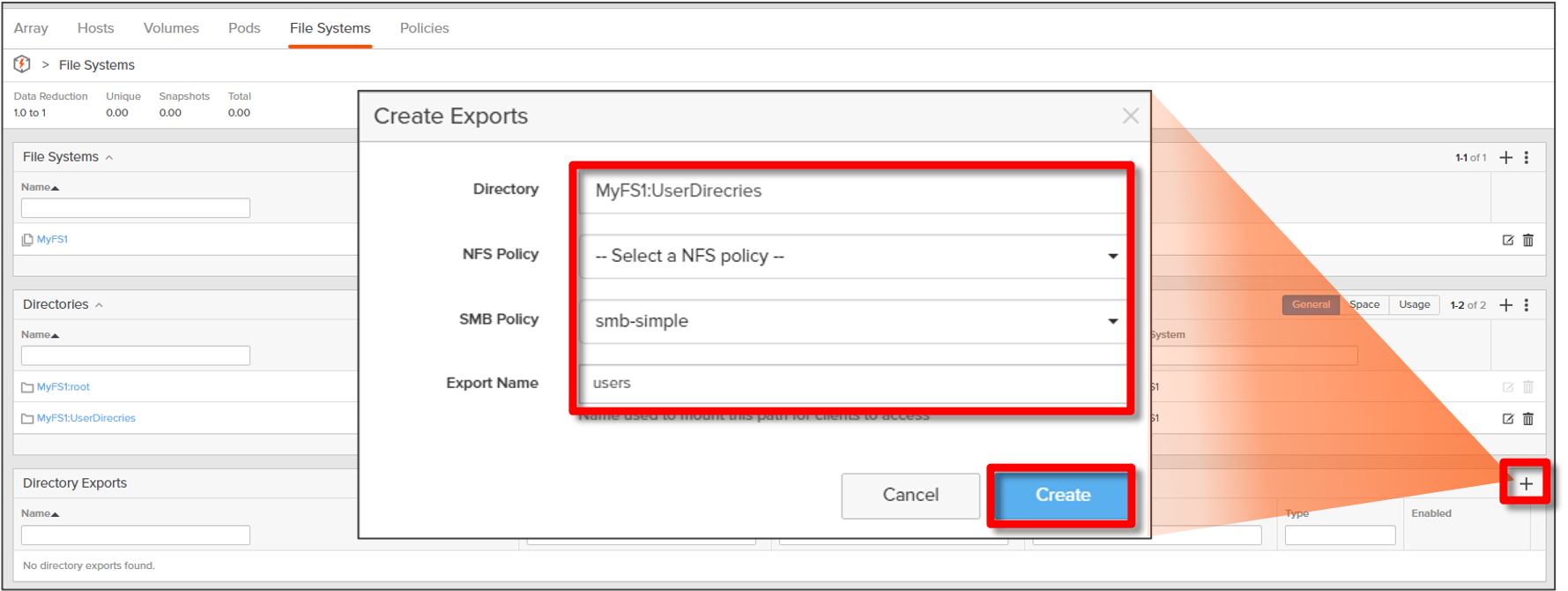
Task: Open File Systems panel kebab menu
Action: [x=1527, y=157]
